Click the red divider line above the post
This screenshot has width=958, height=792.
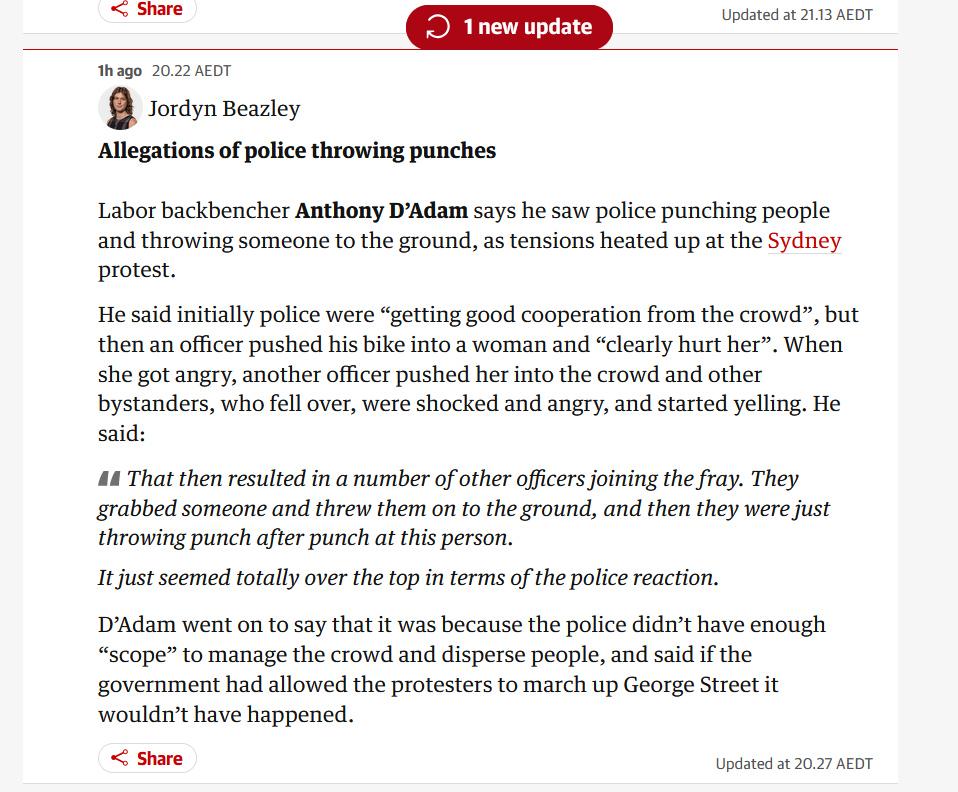(460, 49)
